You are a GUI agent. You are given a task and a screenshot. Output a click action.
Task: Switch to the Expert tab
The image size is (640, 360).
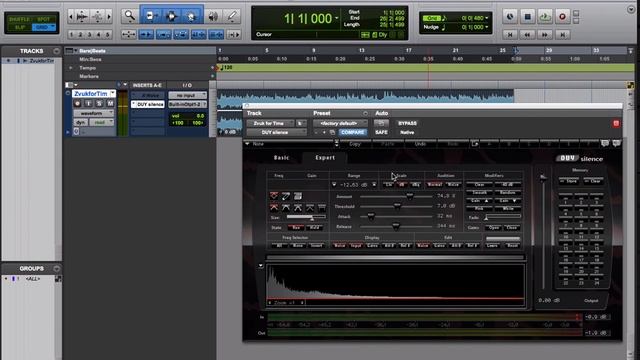click(x=325, y=158)
